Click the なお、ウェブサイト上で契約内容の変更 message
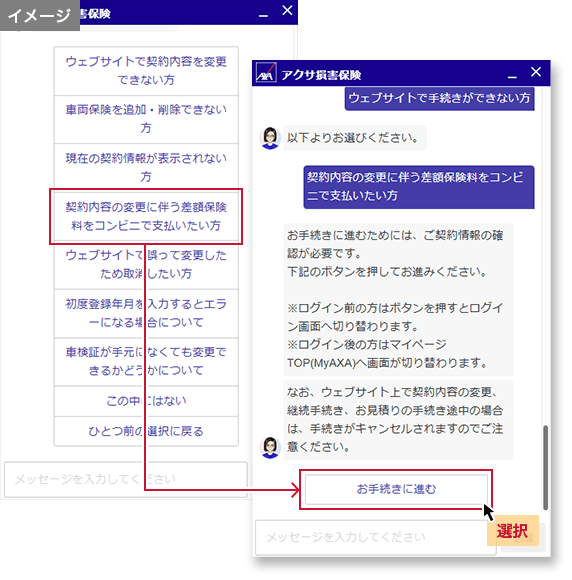 pyautogui.click(x=398, y=420)
